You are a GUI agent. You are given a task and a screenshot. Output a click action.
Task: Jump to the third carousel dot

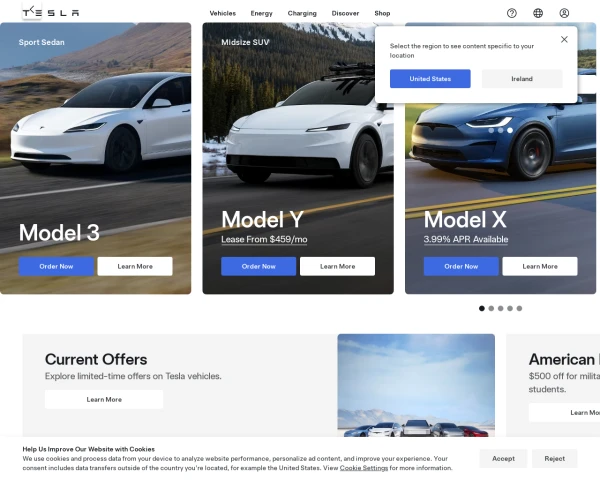coord(501,309)
